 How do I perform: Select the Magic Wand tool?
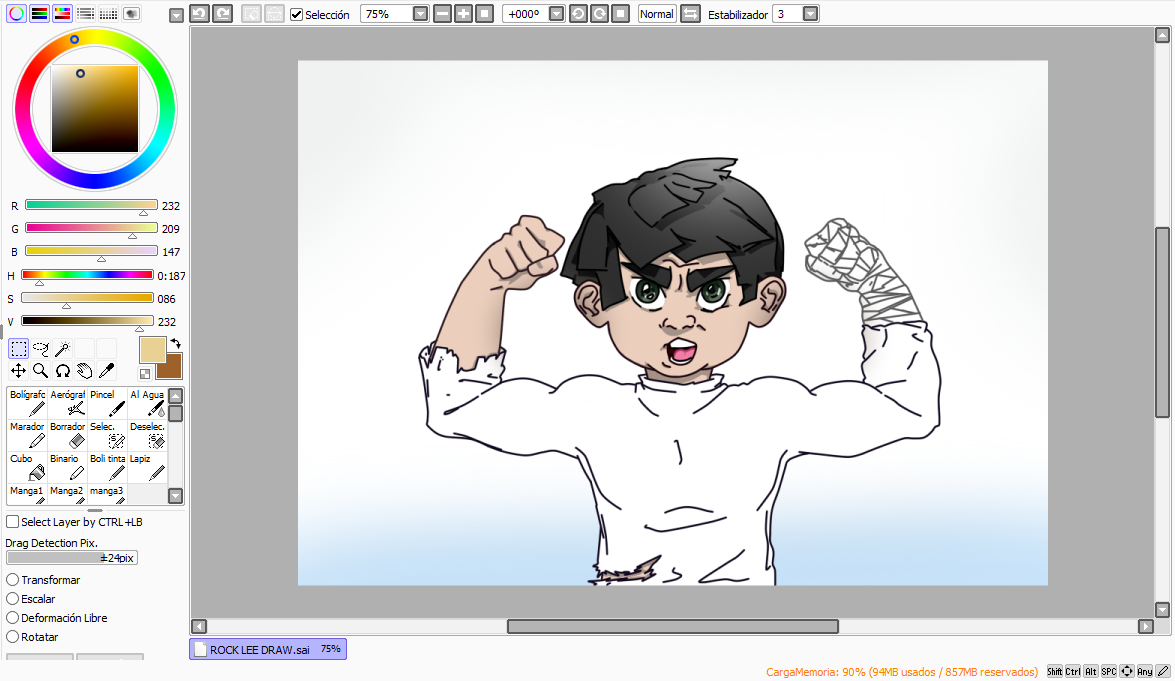62,348
